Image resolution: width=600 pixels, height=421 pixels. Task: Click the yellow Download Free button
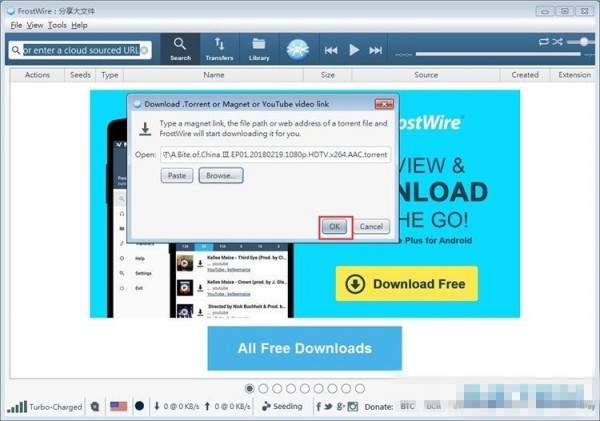(406, 284)
